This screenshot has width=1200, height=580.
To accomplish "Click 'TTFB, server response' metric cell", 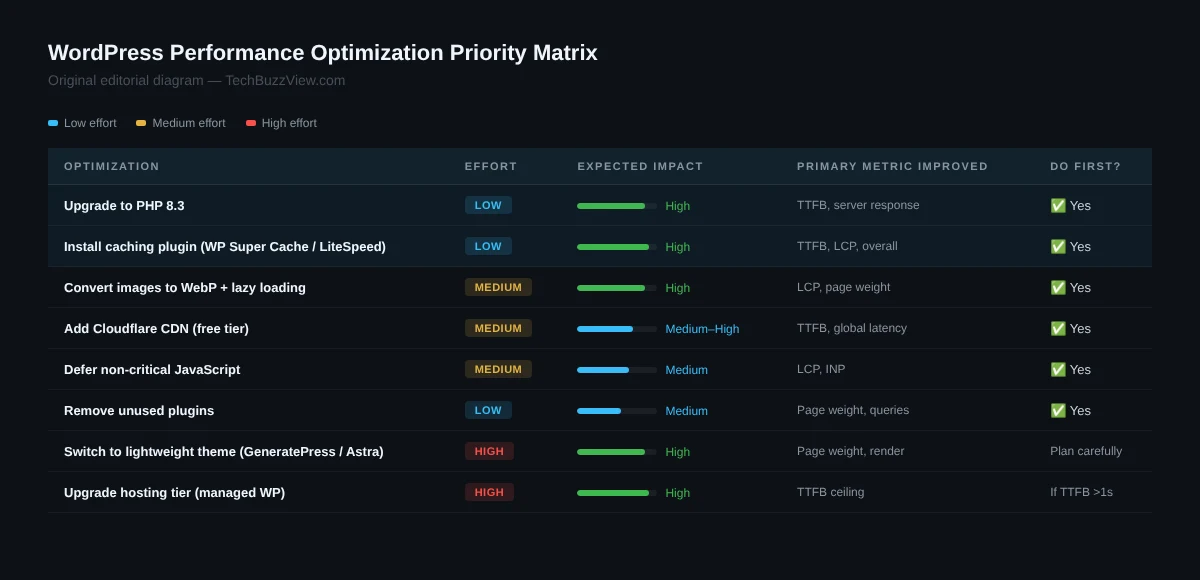I will 858,205.
